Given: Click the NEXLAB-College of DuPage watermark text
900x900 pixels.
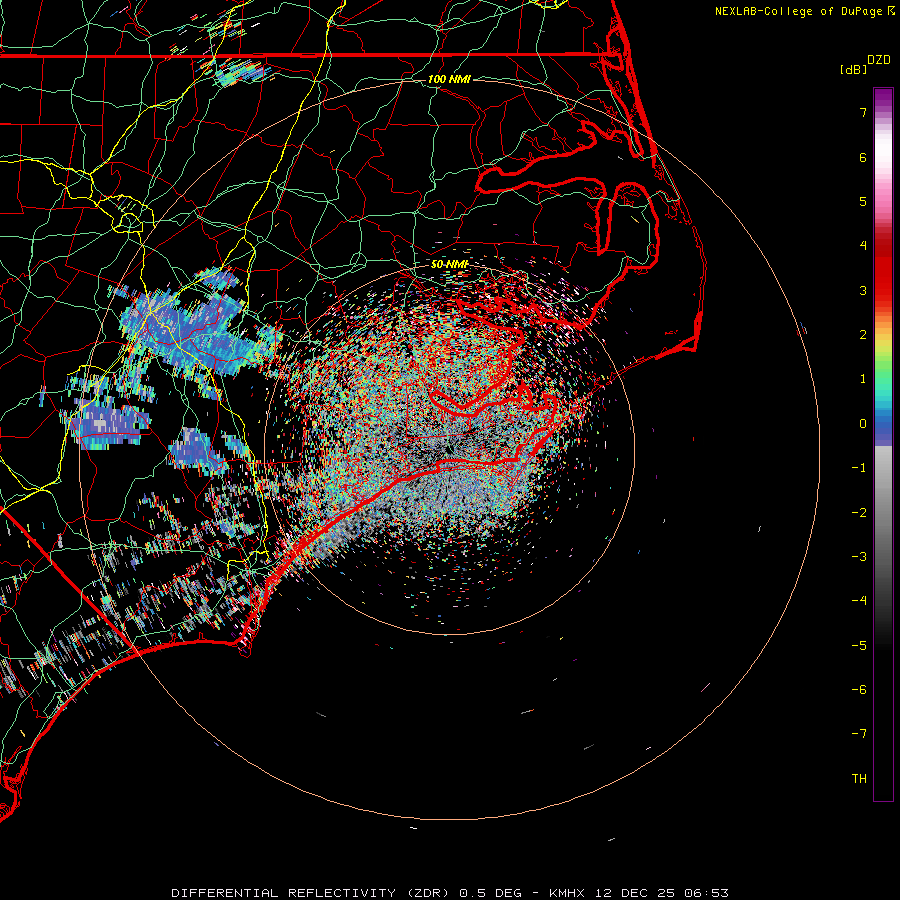Looking at the screenshot, I should tap(805, 11).
